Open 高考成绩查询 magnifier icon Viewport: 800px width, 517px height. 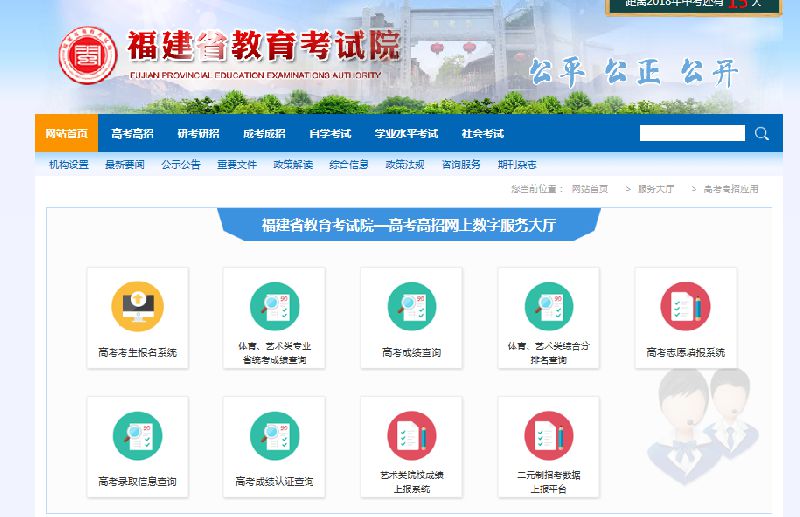click(x=412, y=306)
